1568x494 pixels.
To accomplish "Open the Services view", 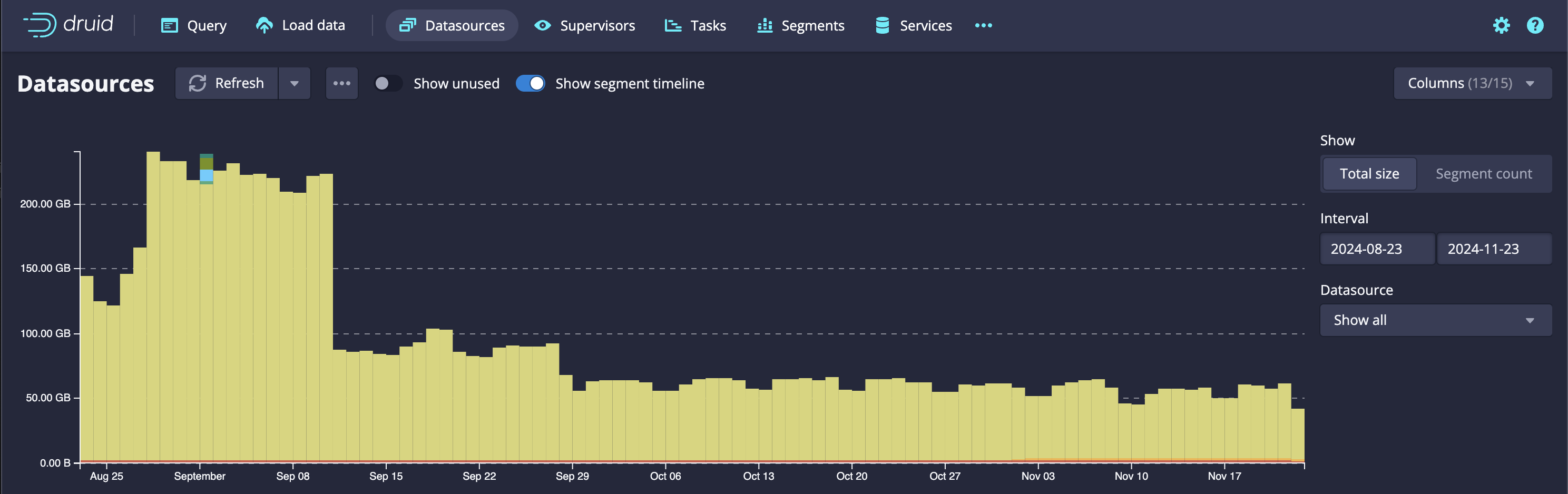I will 913,26.
